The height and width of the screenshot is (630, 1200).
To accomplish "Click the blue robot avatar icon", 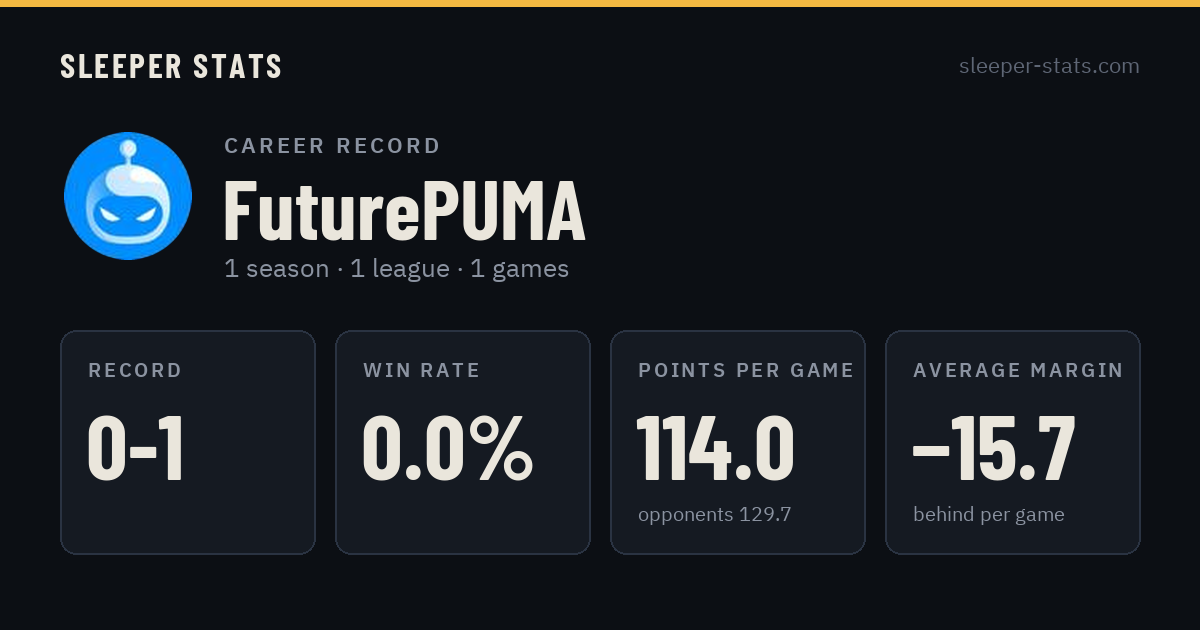I will [128, 196].
